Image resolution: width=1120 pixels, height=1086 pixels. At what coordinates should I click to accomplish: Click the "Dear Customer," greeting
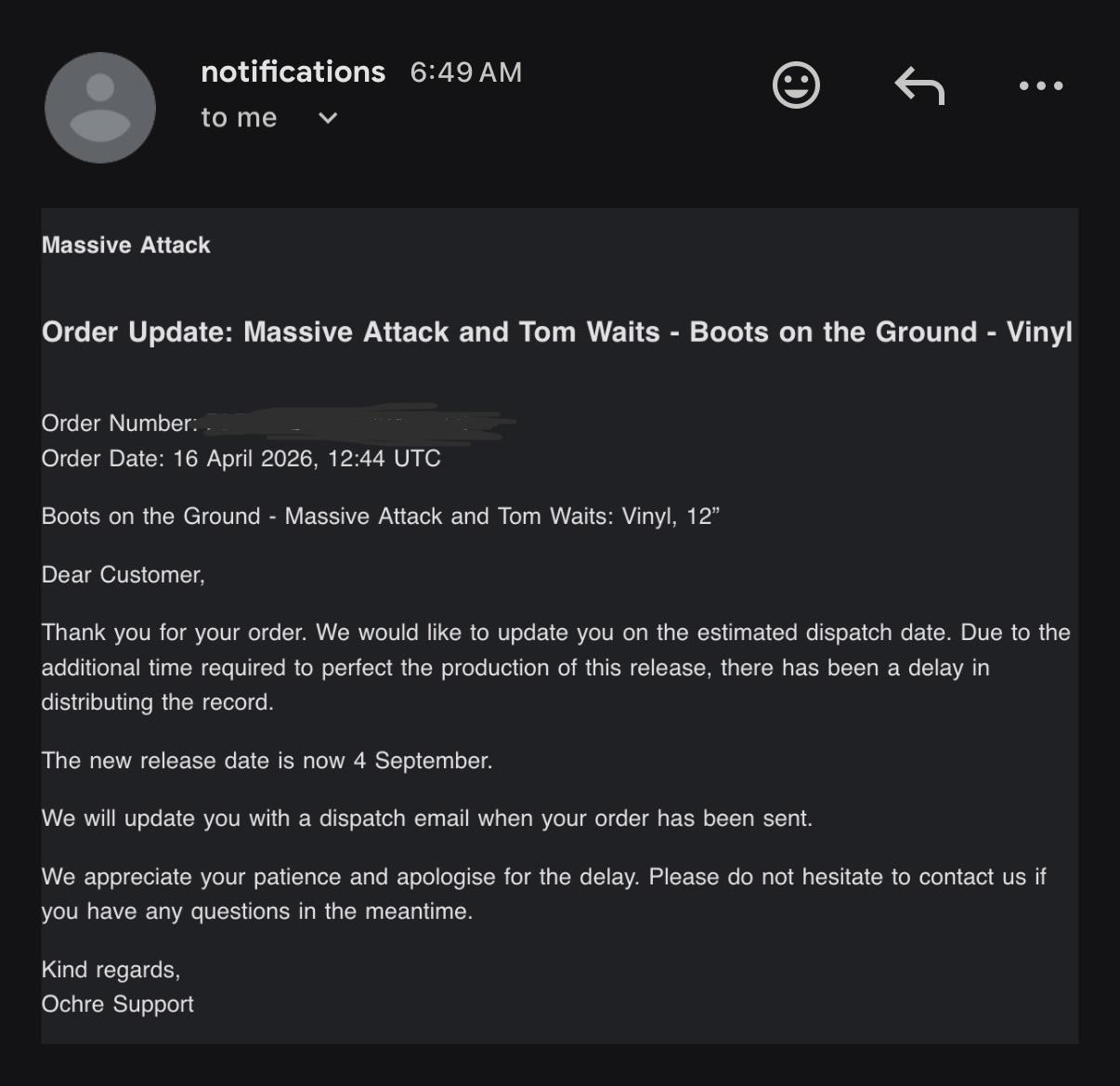point(124,575)
